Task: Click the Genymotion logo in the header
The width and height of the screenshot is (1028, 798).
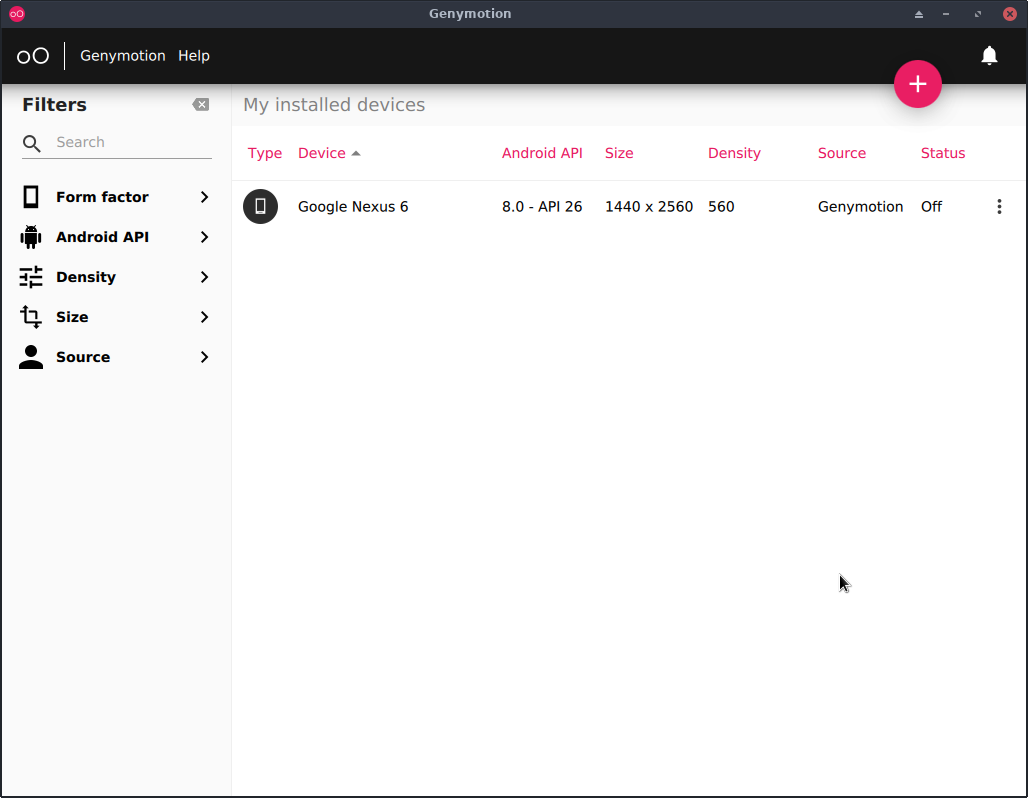Action: (x=33, y=56)
